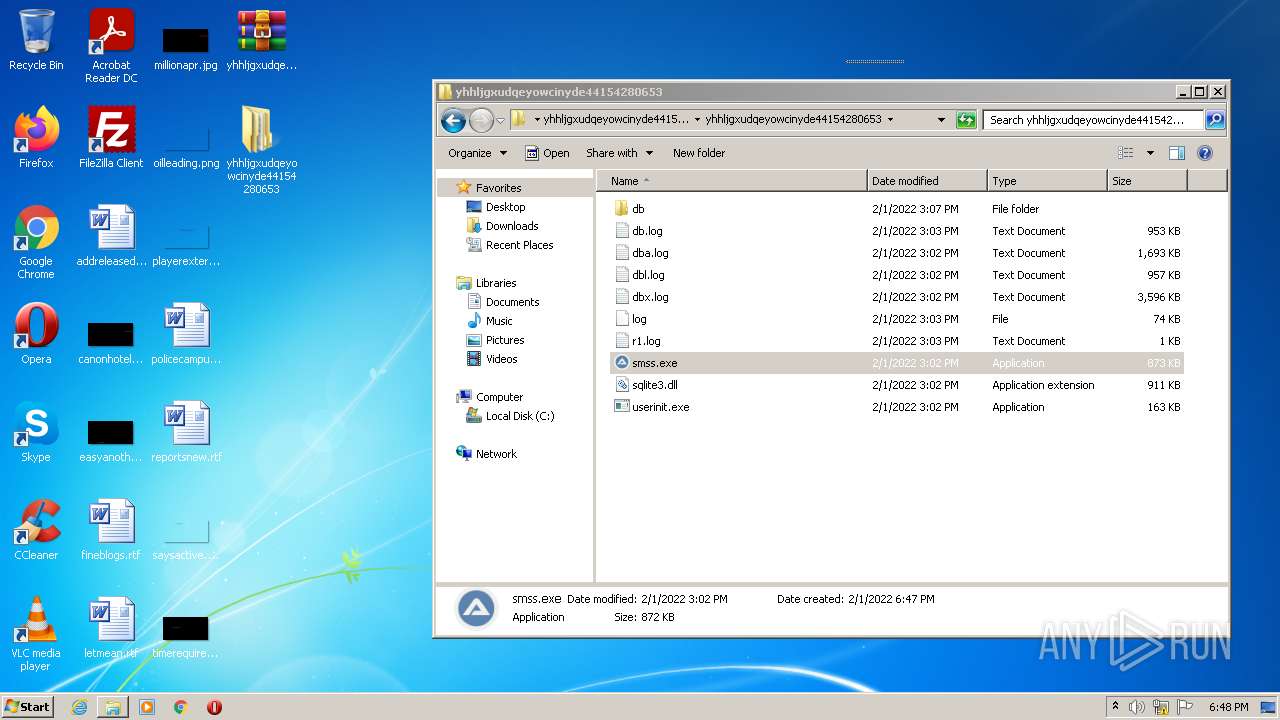Image resolution: width=1280 pixels, height=720 pixels.
Task: Click the Open toolbar button
Action: tap(548, 153)
